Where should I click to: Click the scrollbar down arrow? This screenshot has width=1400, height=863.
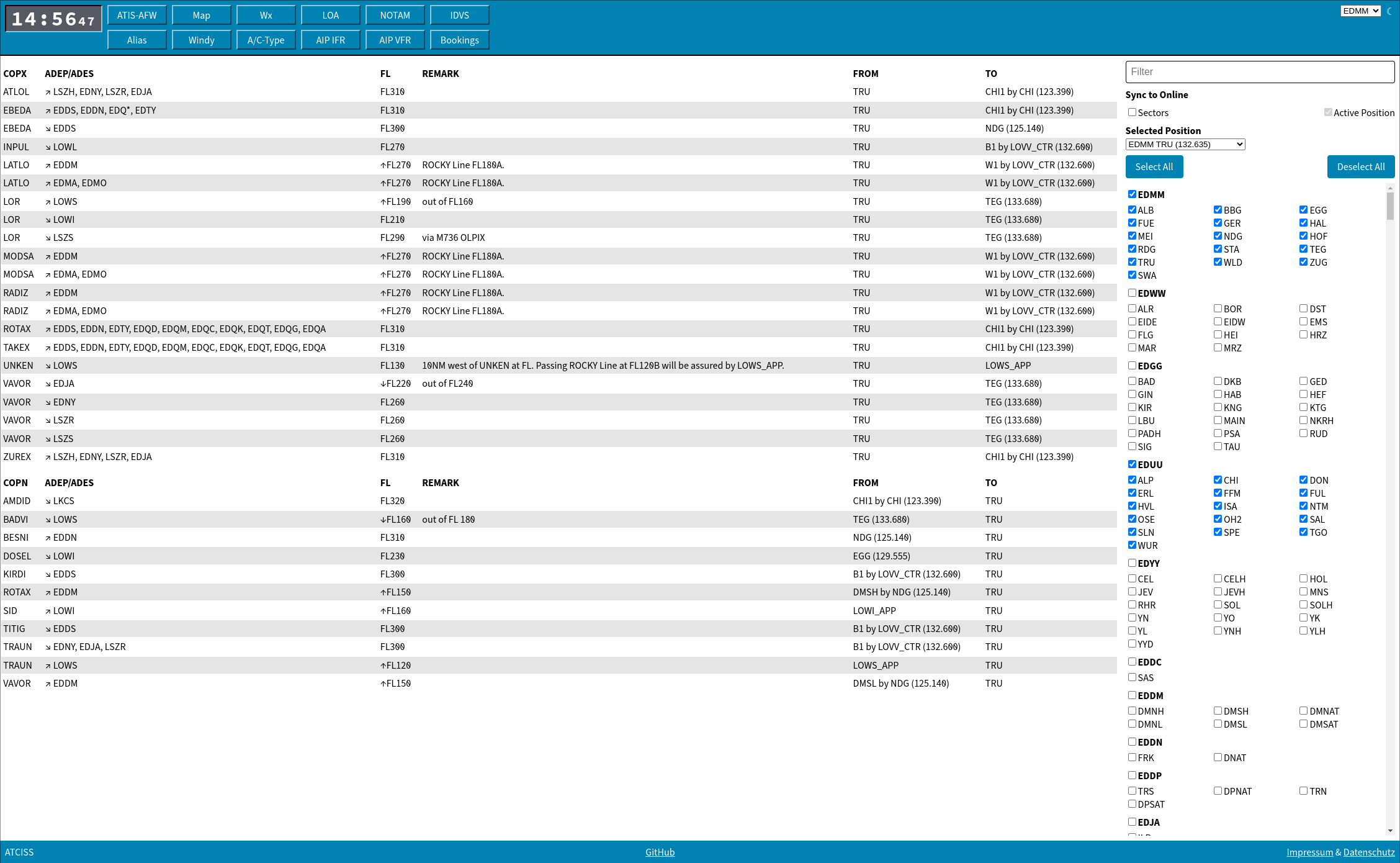click(1390, 831)
